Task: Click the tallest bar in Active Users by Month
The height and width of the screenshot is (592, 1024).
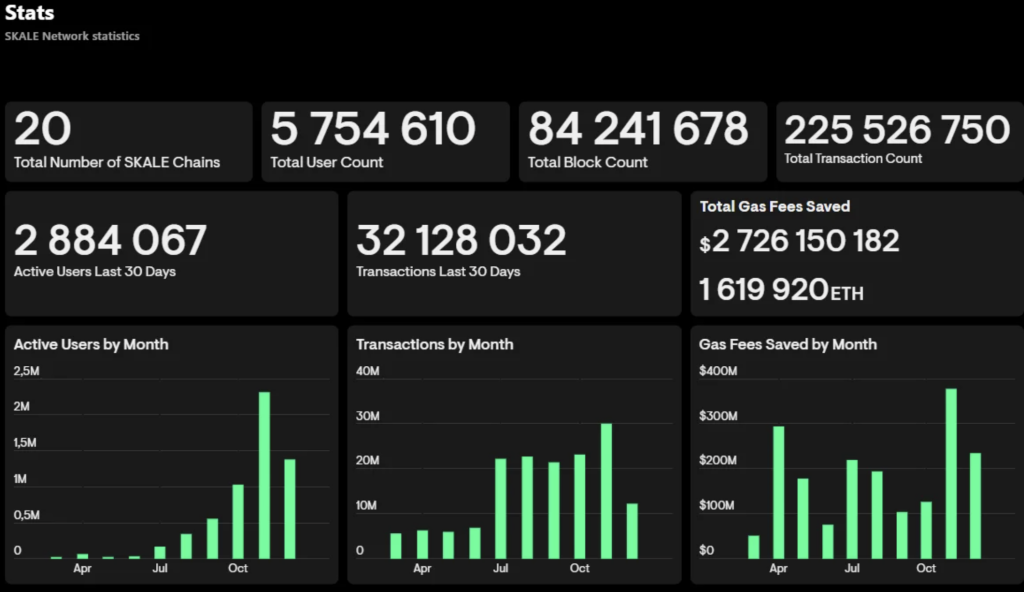Action: coord(264,475)
